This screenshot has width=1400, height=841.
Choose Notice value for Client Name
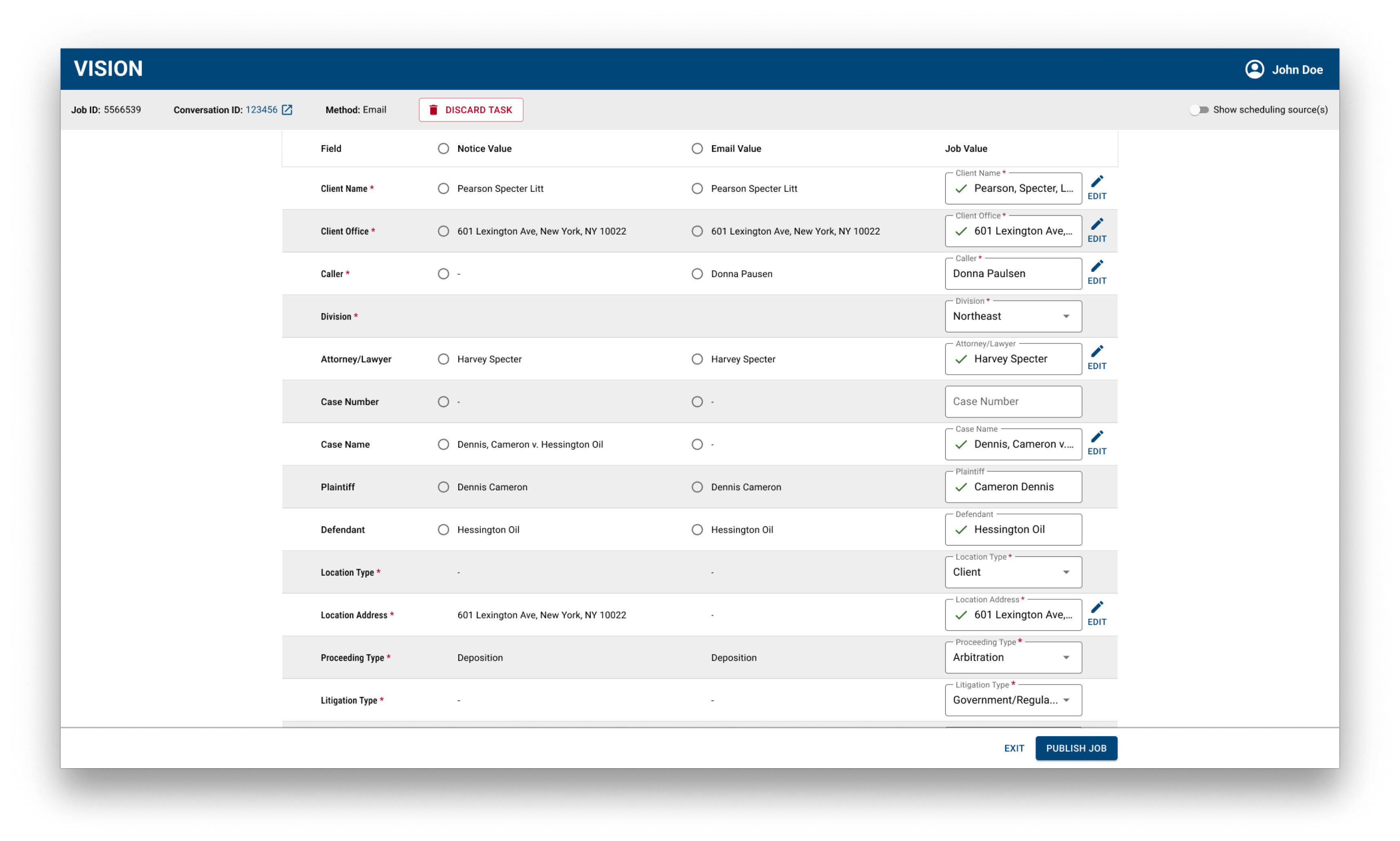click(443, 189)
